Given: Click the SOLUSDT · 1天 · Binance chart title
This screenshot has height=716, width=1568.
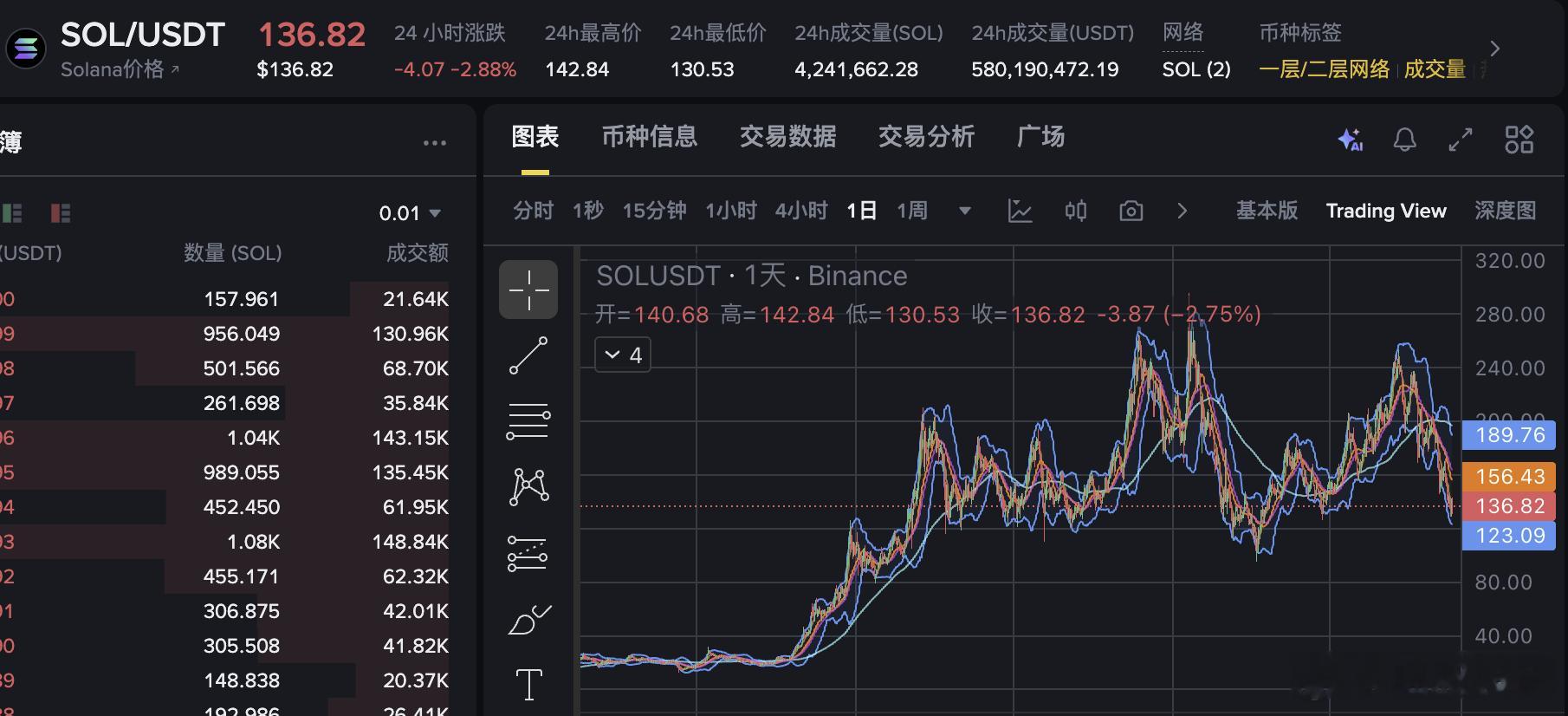Looking at the screenshot, I should click(x=752, y=276).
